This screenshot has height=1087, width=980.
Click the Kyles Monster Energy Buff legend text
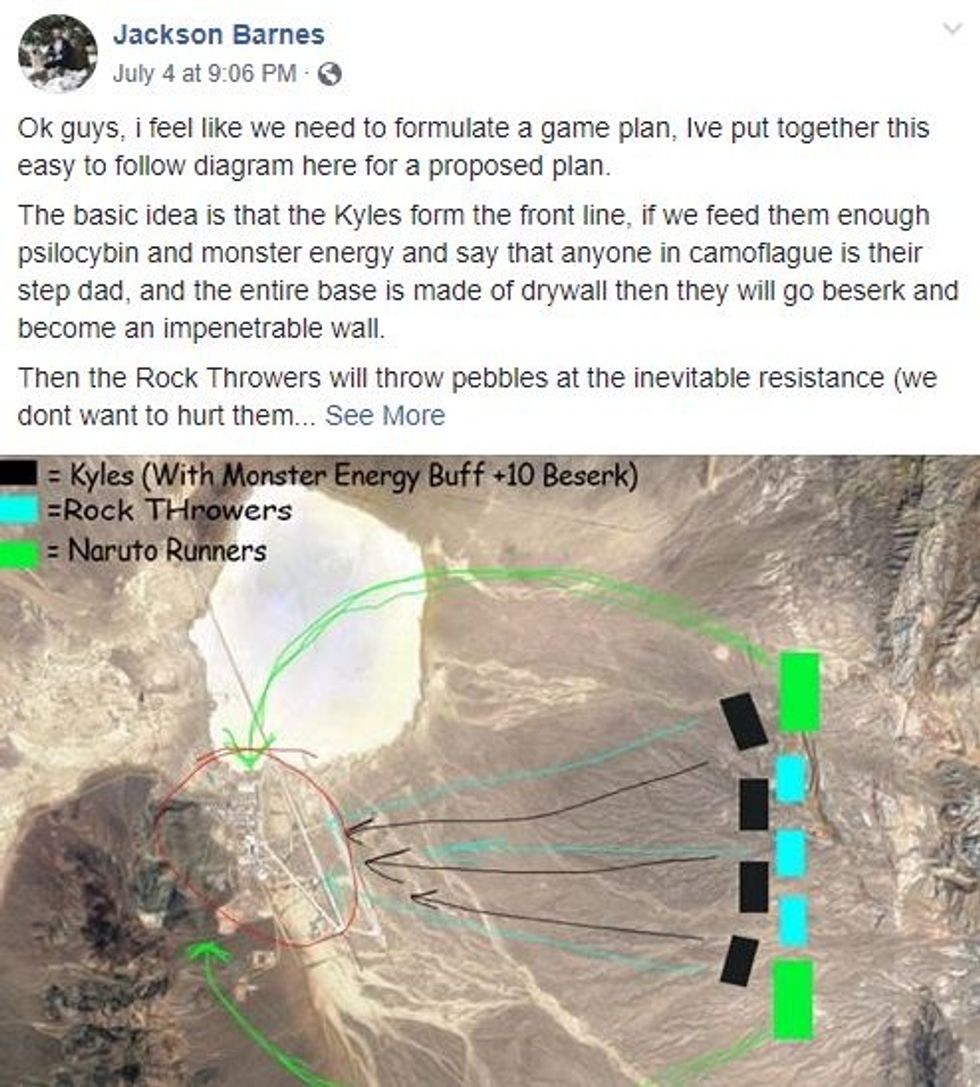(x=342, y=476)
